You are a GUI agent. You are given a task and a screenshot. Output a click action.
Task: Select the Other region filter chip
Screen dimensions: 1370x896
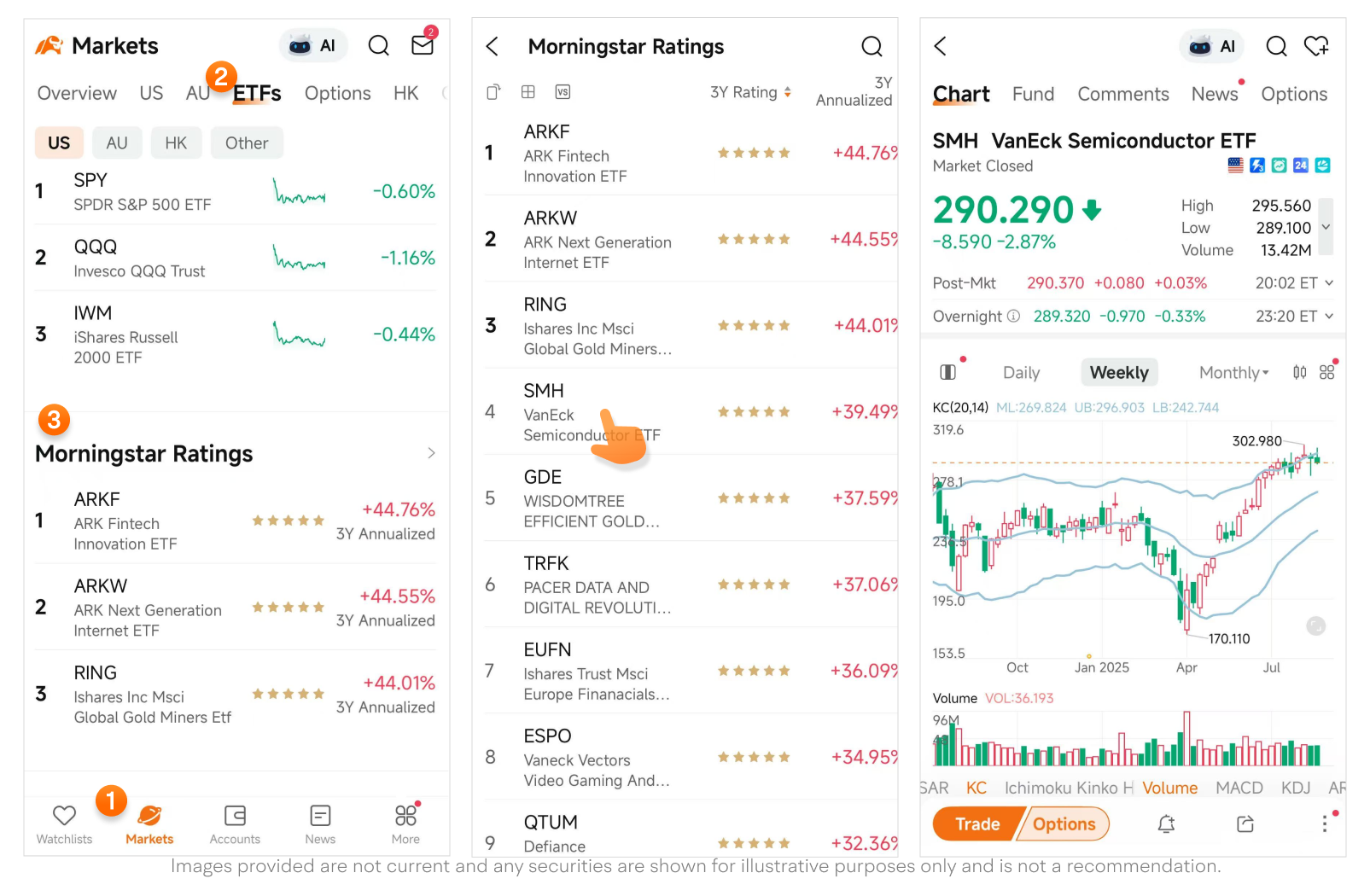pos(247,143)
